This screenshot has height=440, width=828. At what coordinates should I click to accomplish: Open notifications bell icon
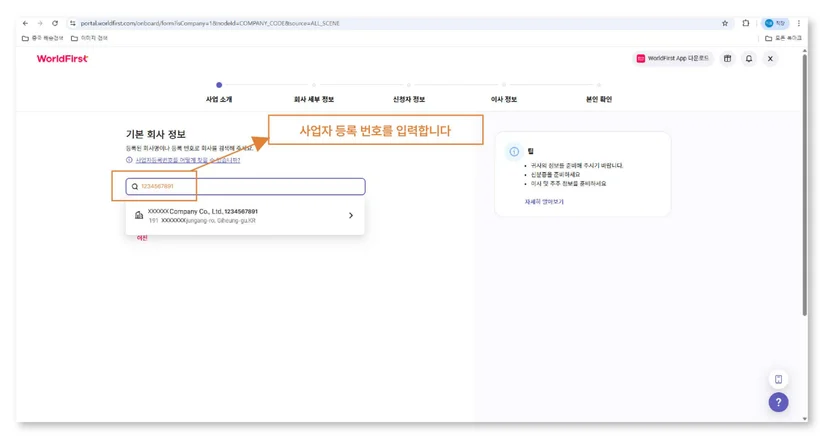click(749, 59)
